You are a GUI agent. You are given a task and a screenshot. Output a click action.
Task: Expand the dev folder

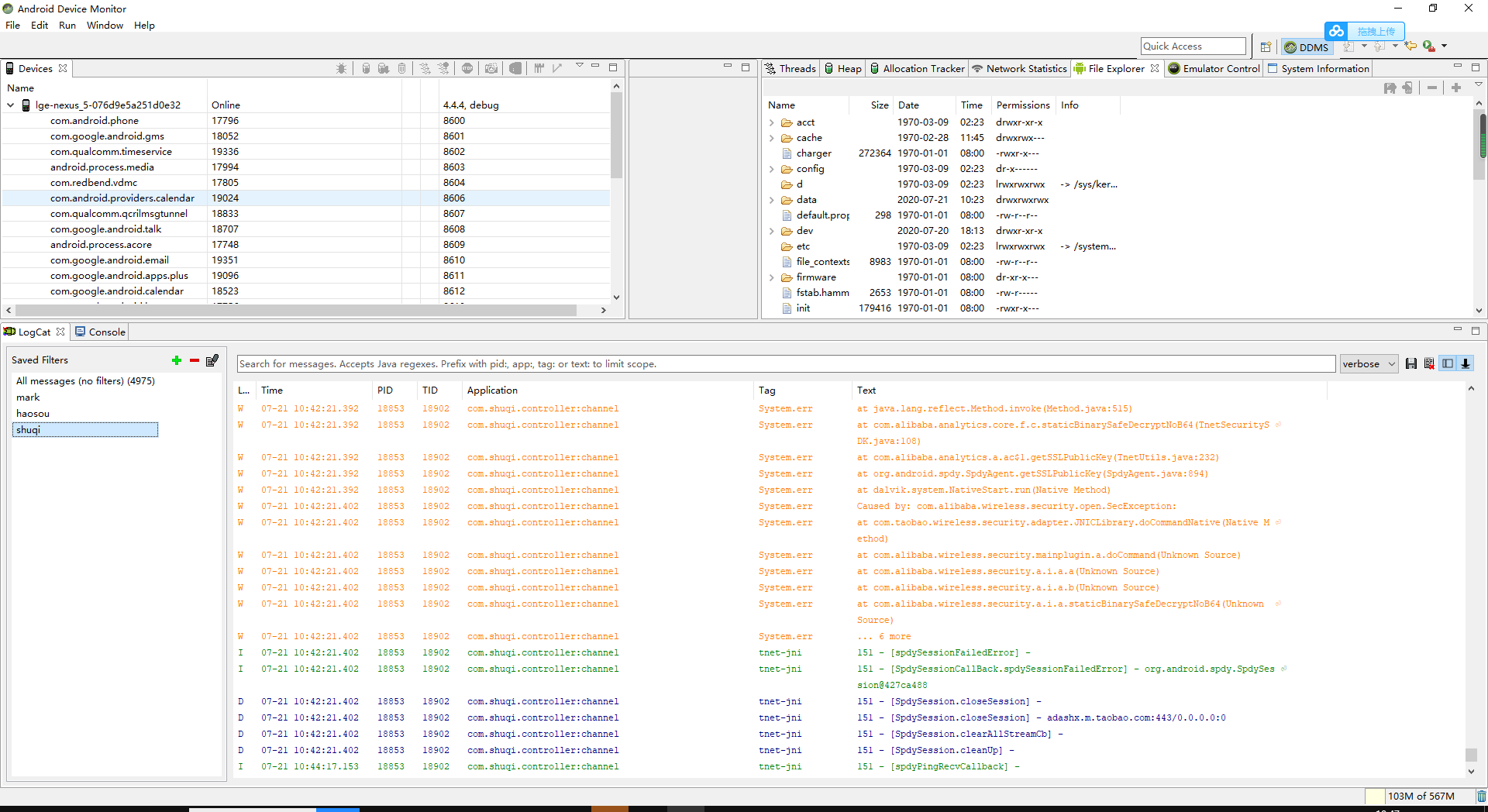[772, 231]
